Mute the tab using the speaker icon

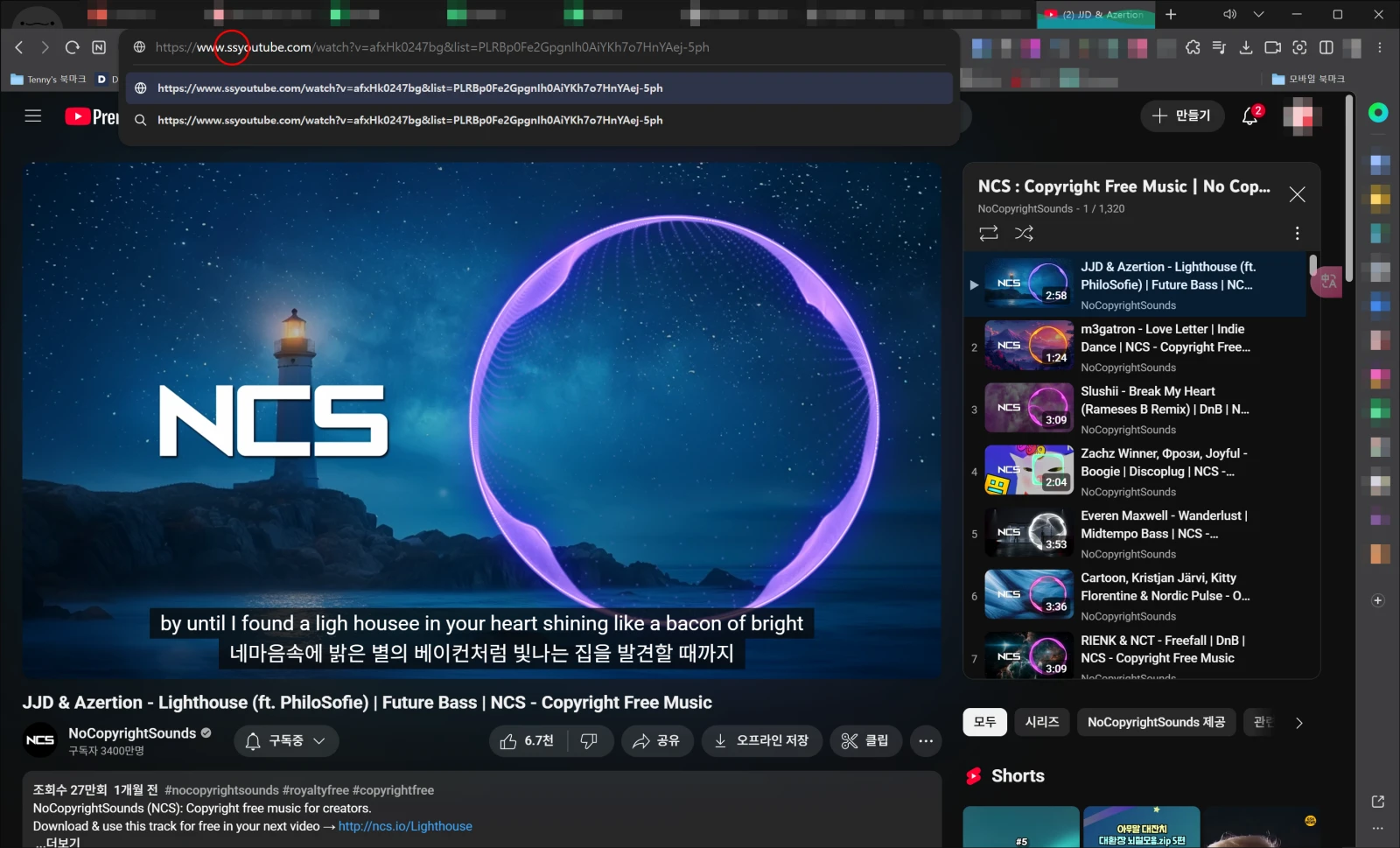pos(1229,14)
